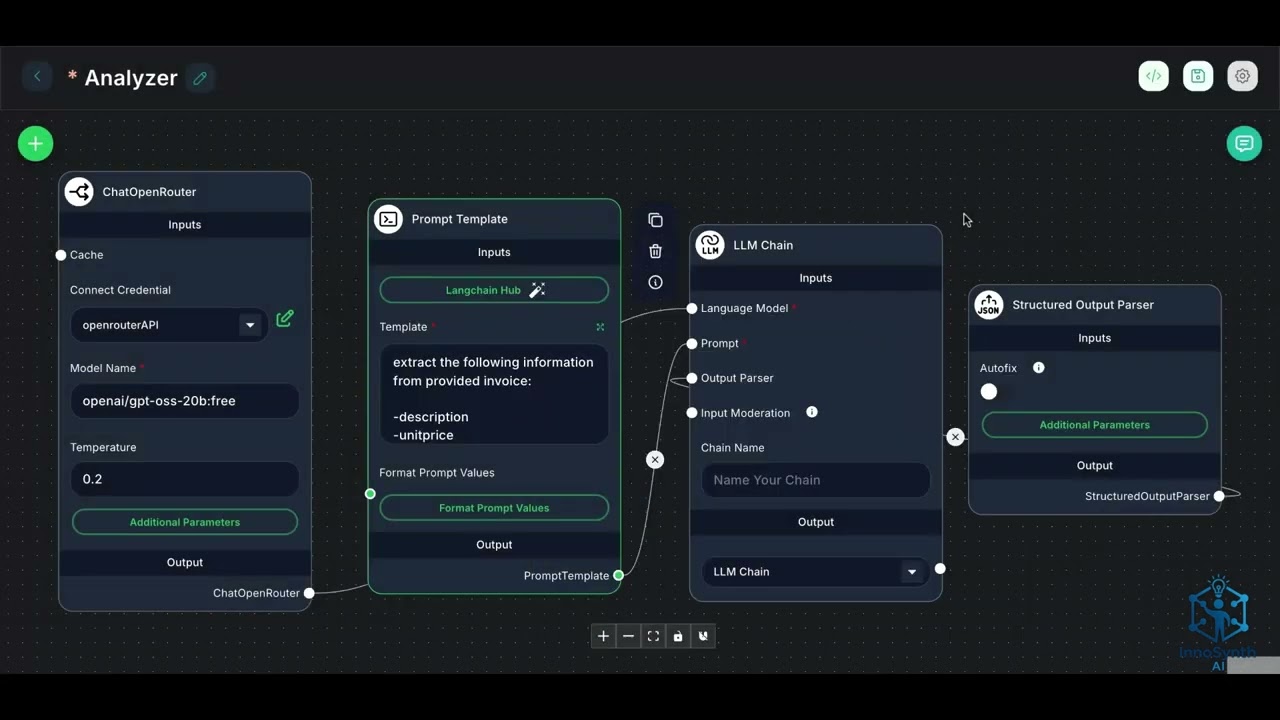This screenshot has height=720, width=1280.
Task: Zoom out on canvas minus control
Action: pos(628,636)
